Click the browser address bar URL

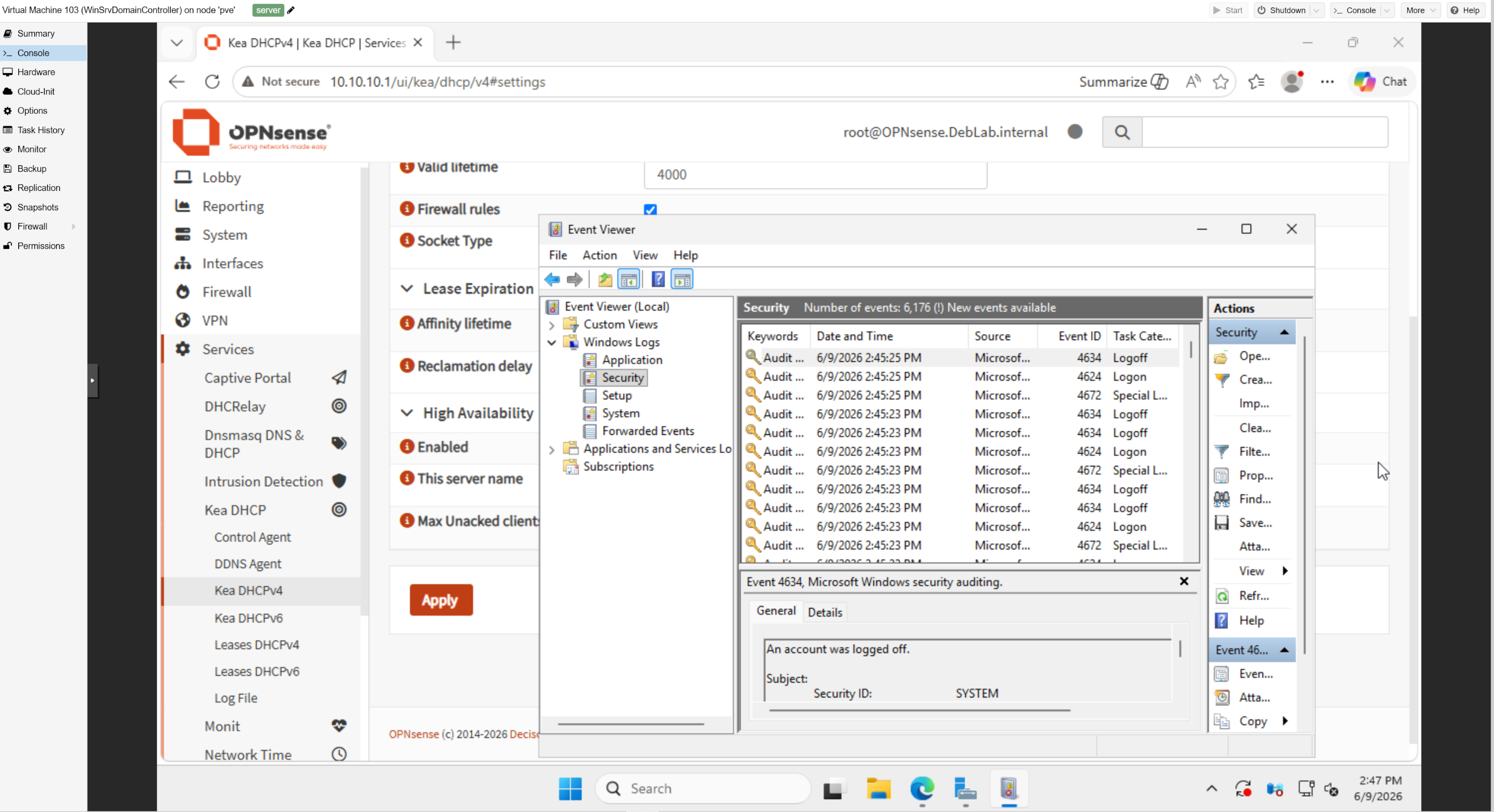[x=437, y=82]
